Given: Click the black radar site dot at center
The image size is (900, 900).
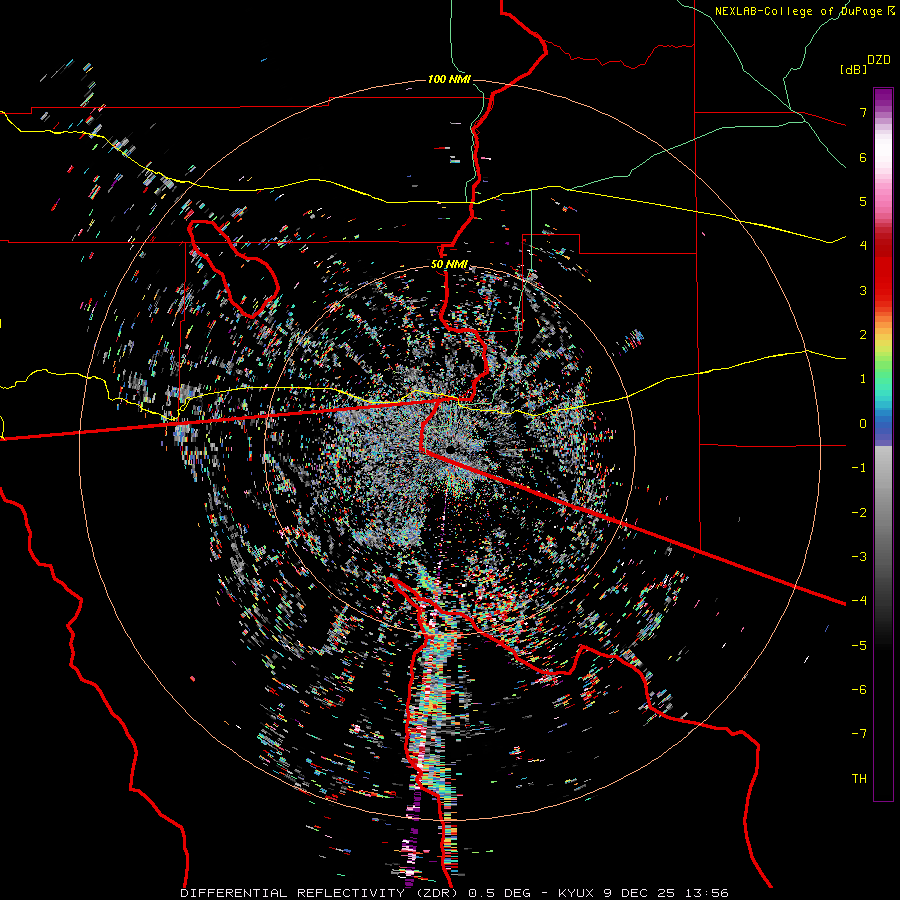Looking at the screenshot, I should [x=450, y=449].
